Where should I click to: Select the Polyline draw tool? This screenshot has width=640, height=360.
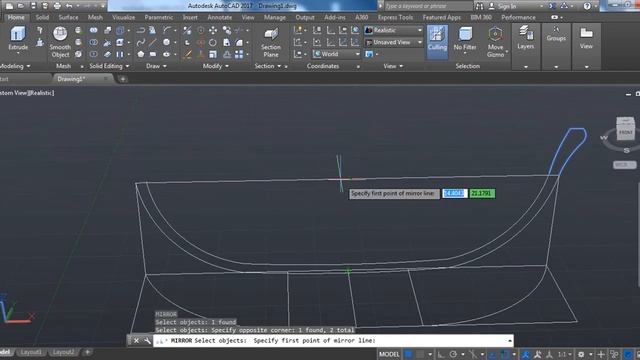tap(140, 30)
